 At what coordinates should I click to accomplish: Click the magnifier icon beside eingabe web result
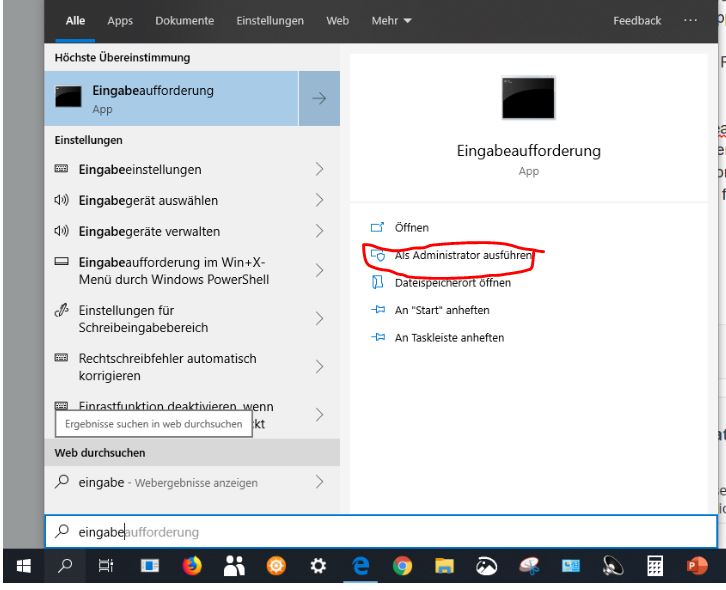62,482
